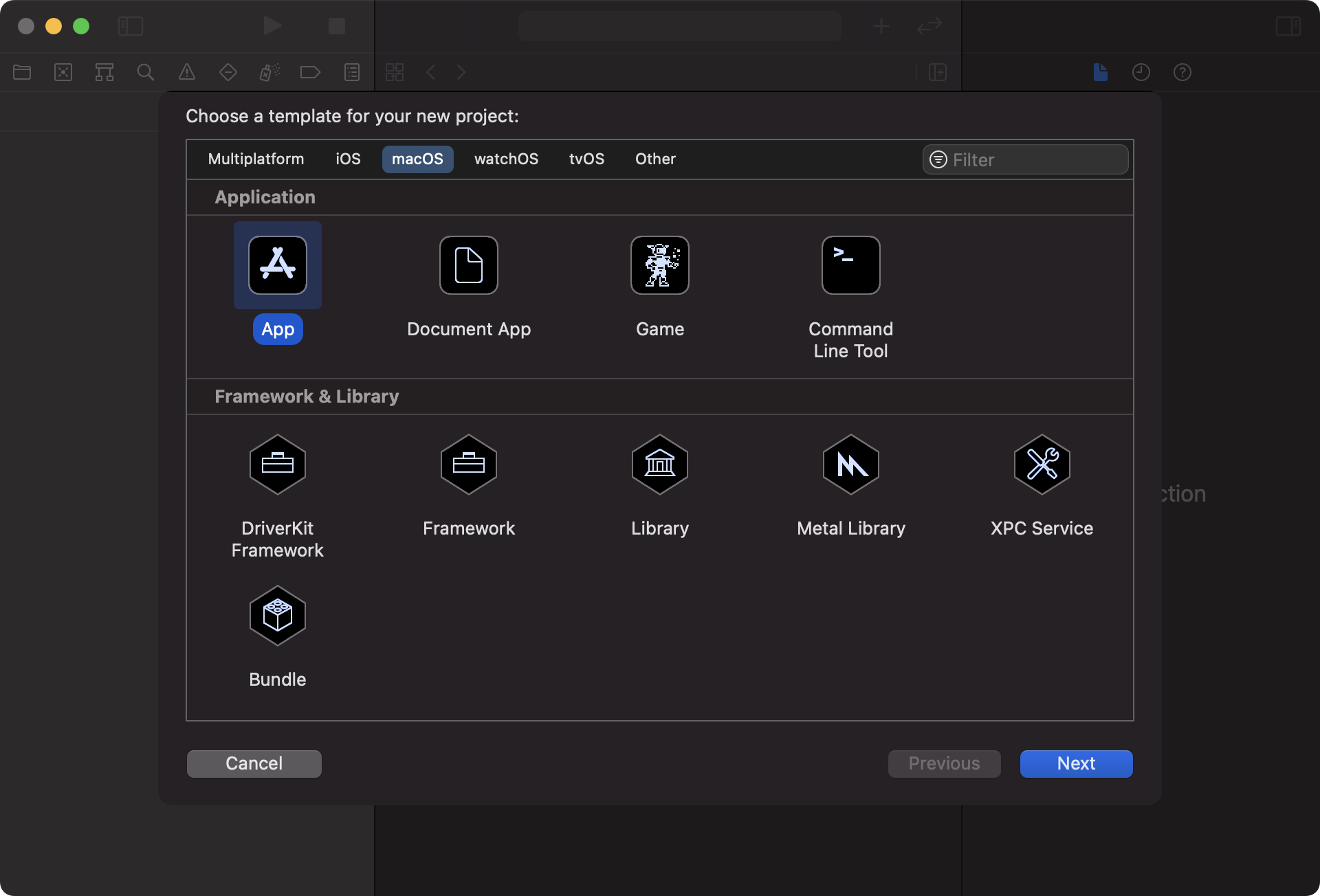
Task: Select the macOS tab
Action: point(418,159)
